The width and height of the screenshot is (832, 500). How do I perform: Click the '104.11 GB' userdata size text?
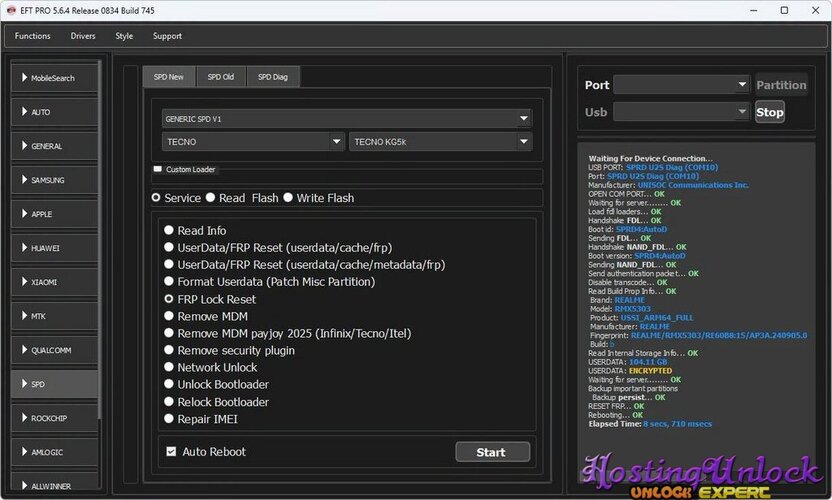pos(648,362)
